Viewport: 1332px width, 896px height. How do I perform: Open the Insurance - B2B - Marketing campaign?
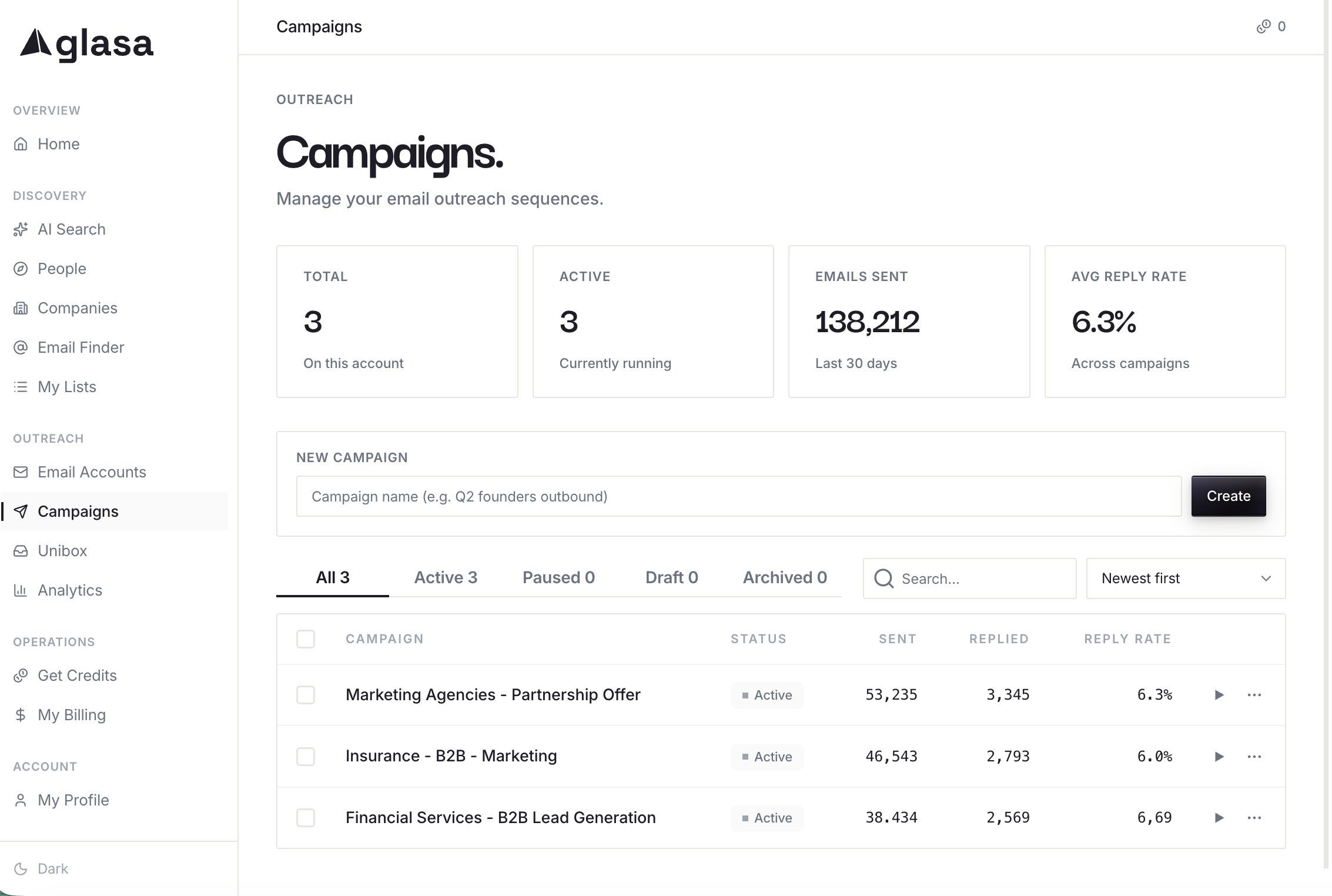tap(451, 756)
